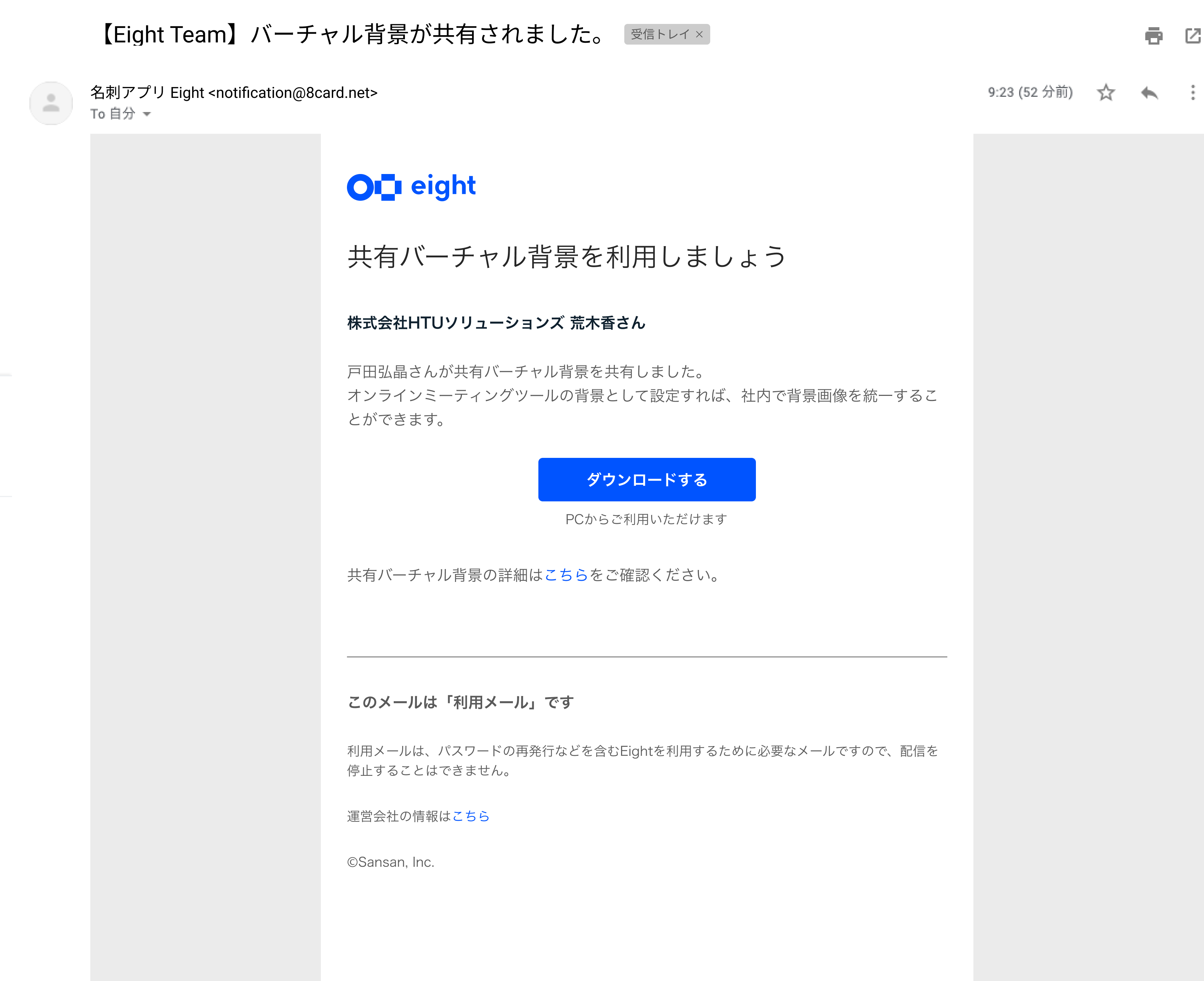Click the blue eight logo

click(411, 186)
